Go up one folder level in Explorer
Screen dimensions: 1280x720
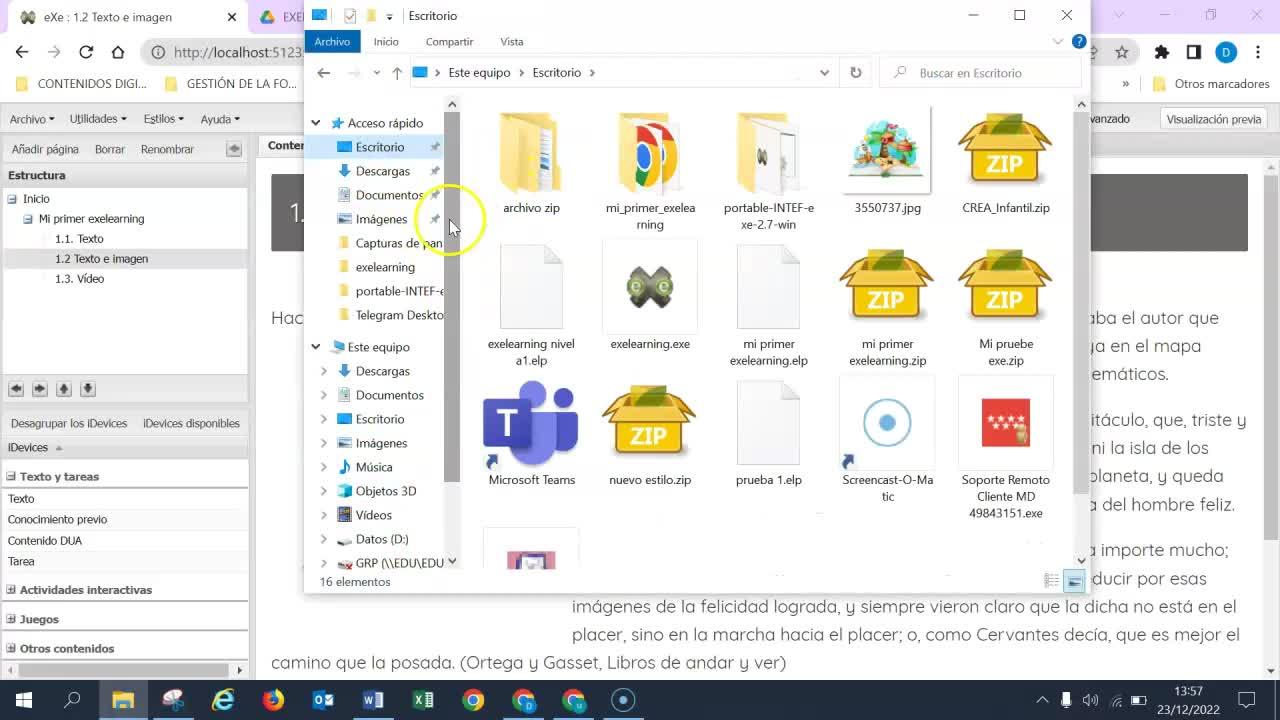[397, 73]
